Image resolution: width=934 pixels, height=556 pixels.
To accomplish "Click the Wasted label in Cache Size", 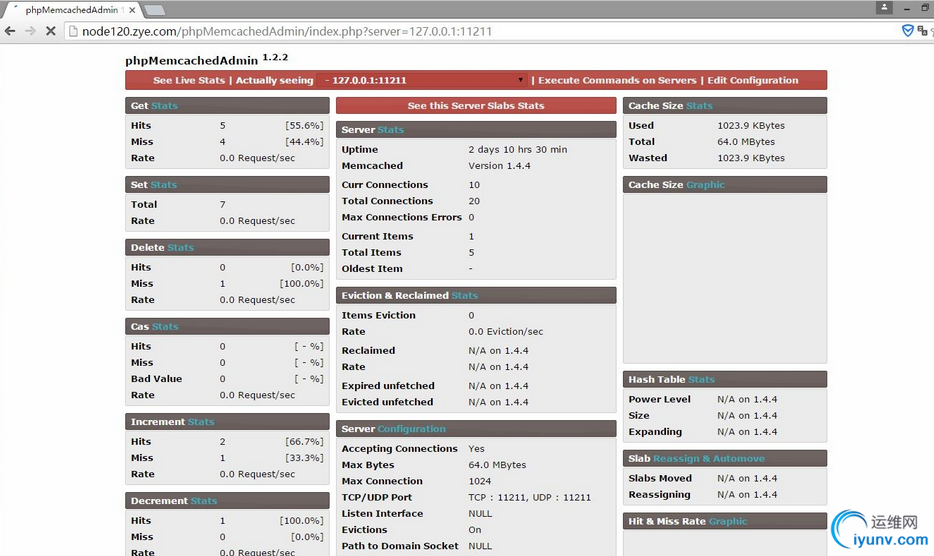I will 647,158.
